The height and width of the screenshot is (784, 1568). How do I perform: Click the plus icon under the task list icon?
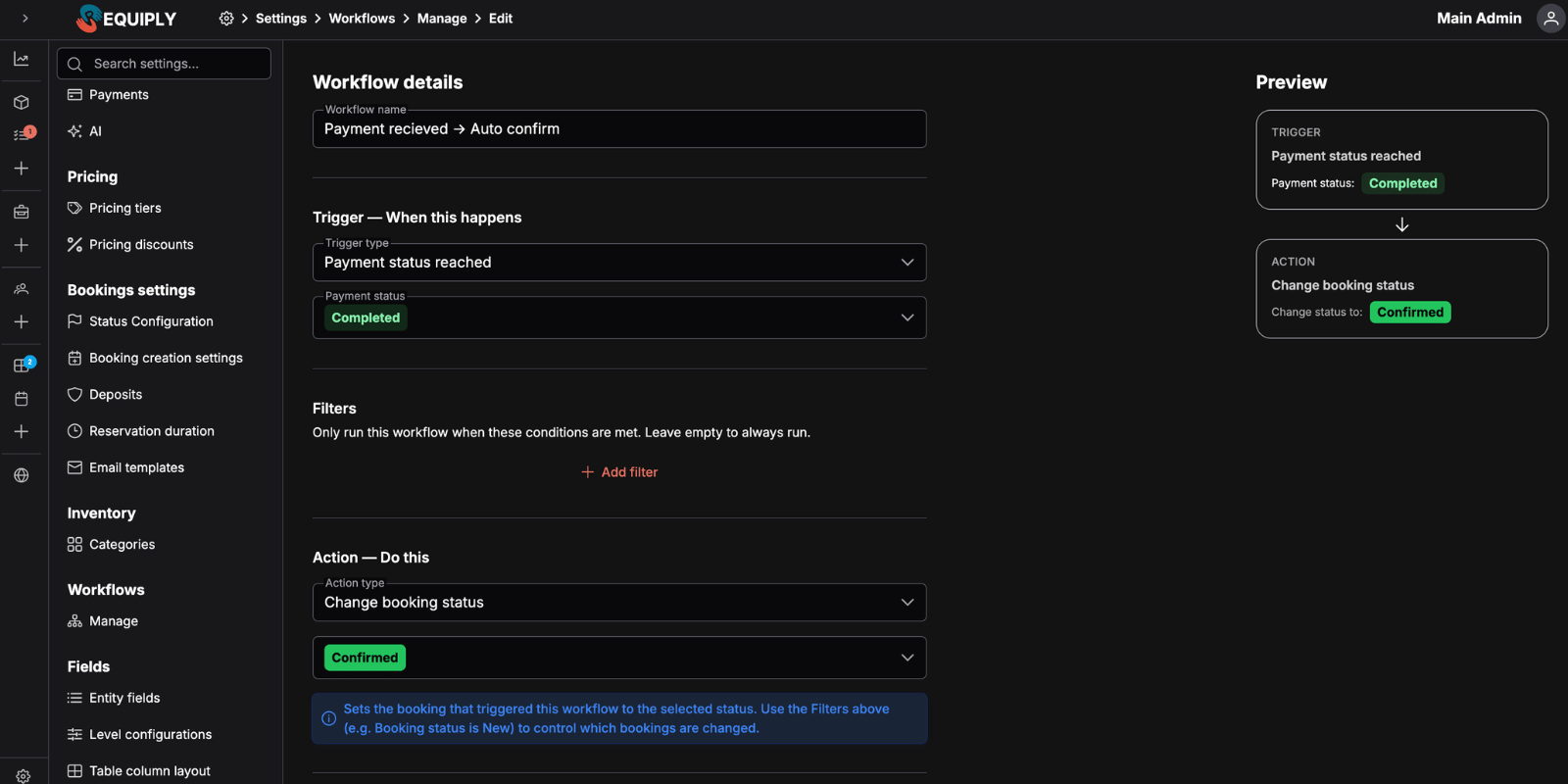pos(22,169)
